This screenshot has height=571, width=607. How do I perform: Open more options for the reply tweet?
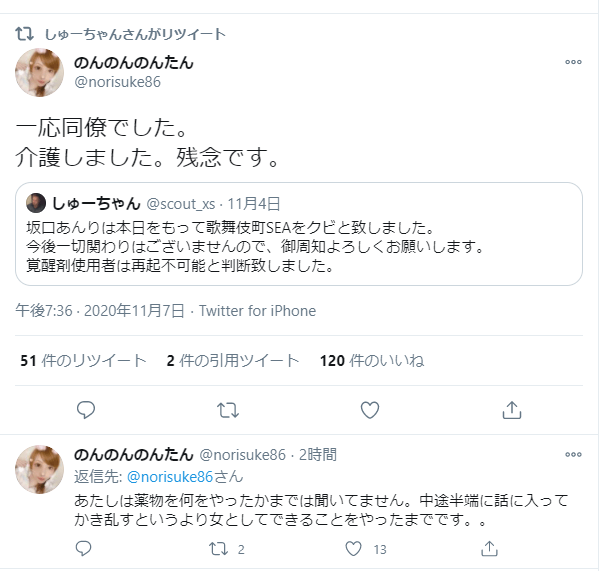coord(573,456)
